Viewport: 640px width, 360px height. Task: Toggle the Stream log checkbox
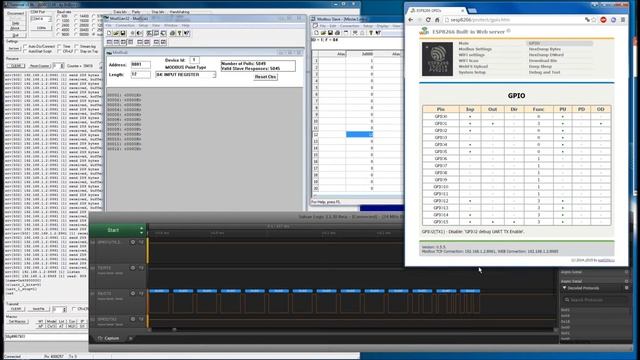coord(77,47)
